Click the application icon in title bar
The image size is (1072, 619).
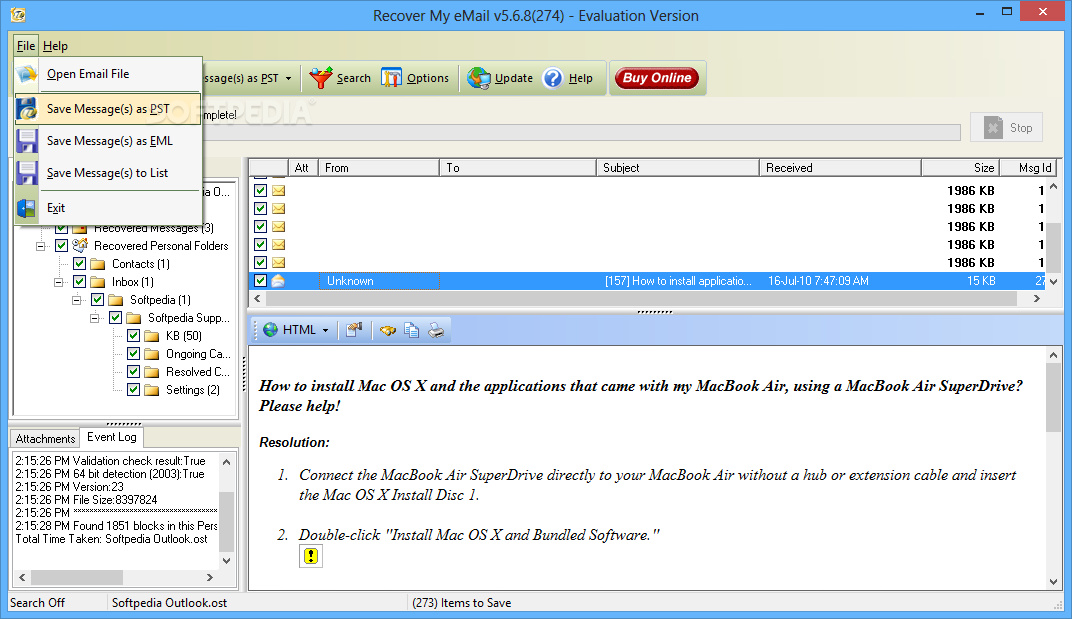point(18,14)
